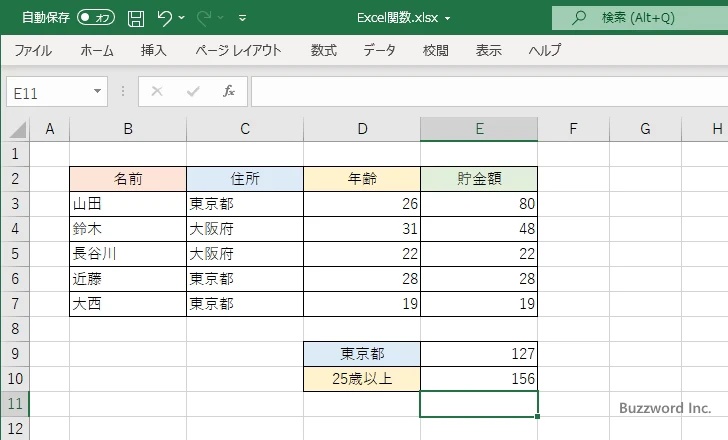Click the 25歳以上 label cell
The width and height of the screenshot is (728, 440).
(x=362, y=379)
